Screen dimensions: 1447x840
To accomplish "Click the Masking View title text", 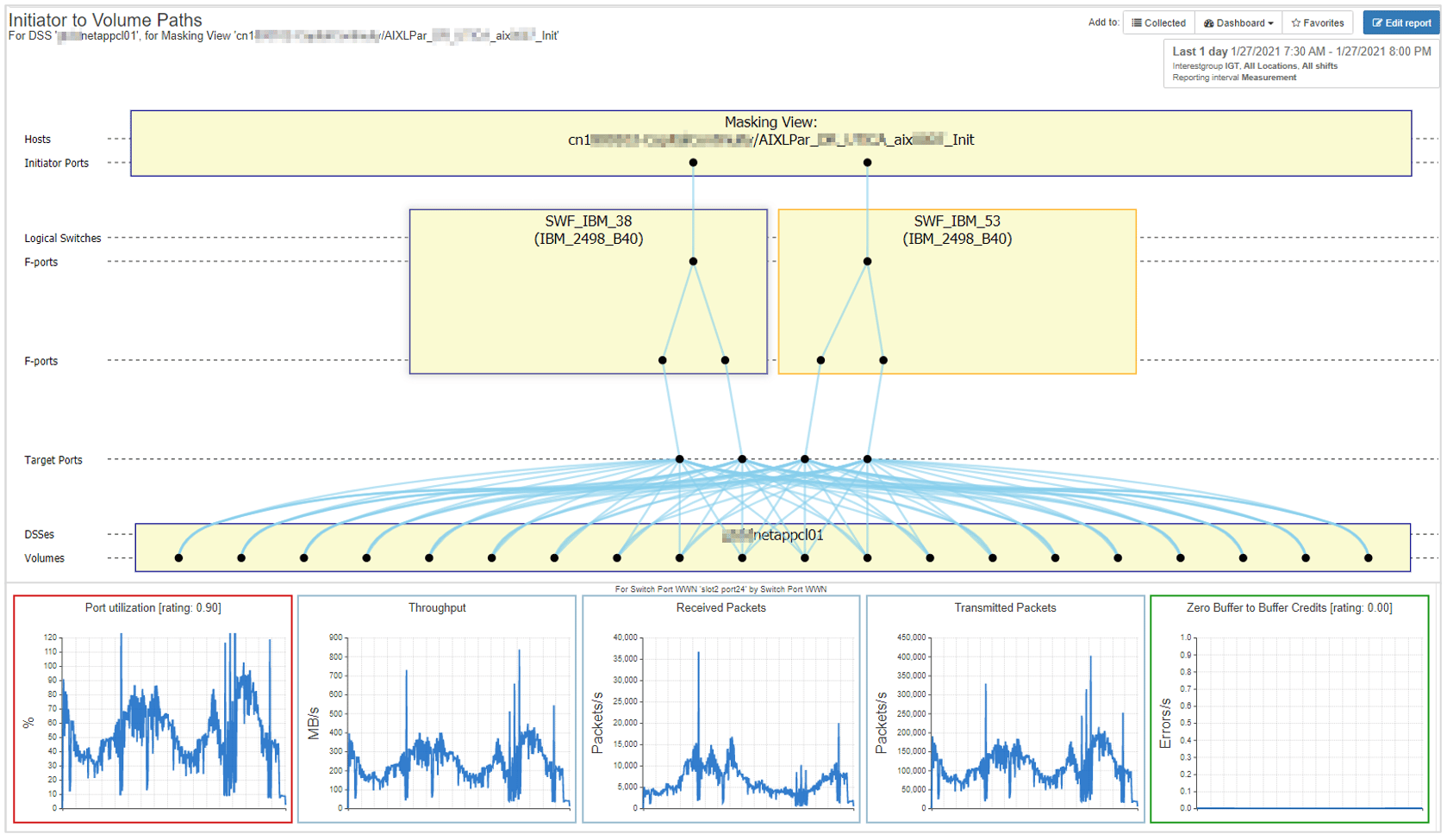I will click(x=770, y=122).
